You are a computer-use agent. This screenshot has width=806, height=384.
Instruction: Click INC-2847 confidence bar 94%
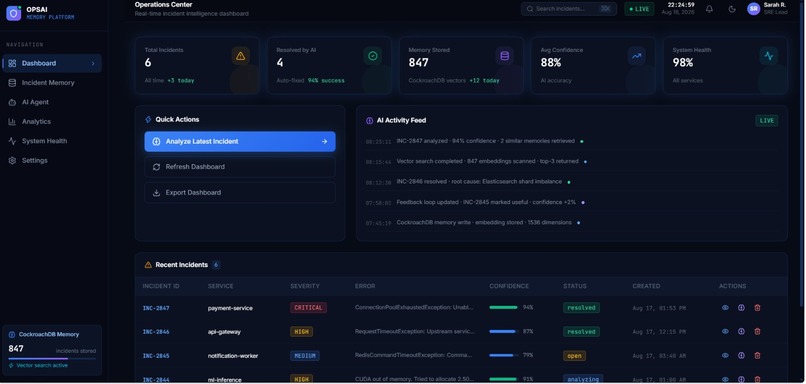coord(504,307)
